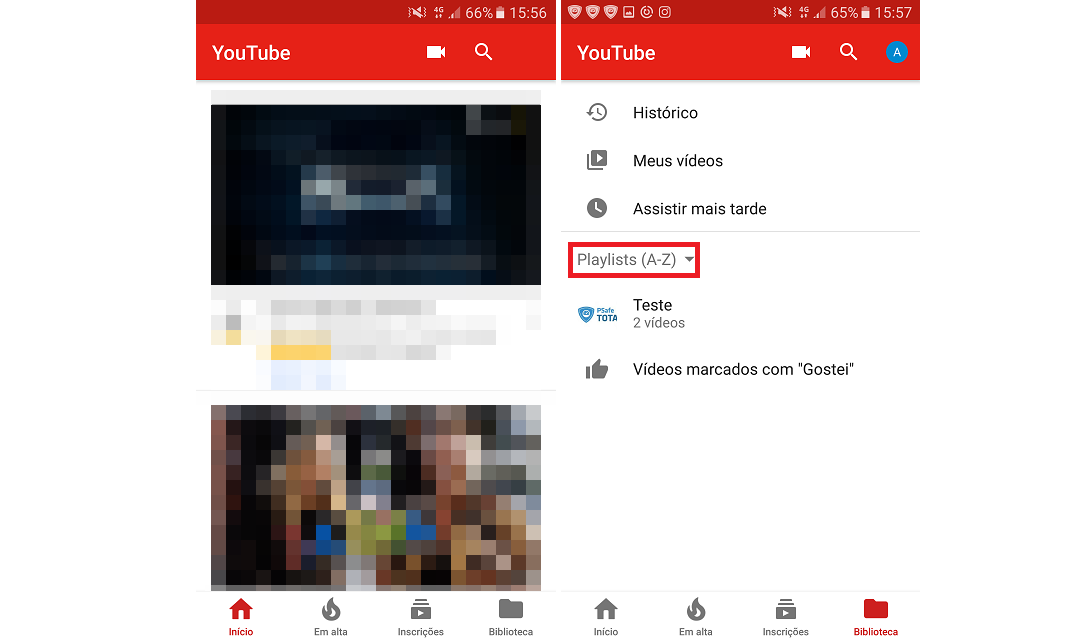Tap the camera icon beside the account avatar
The image size is (1089, 640).
(x=800, y=52)
